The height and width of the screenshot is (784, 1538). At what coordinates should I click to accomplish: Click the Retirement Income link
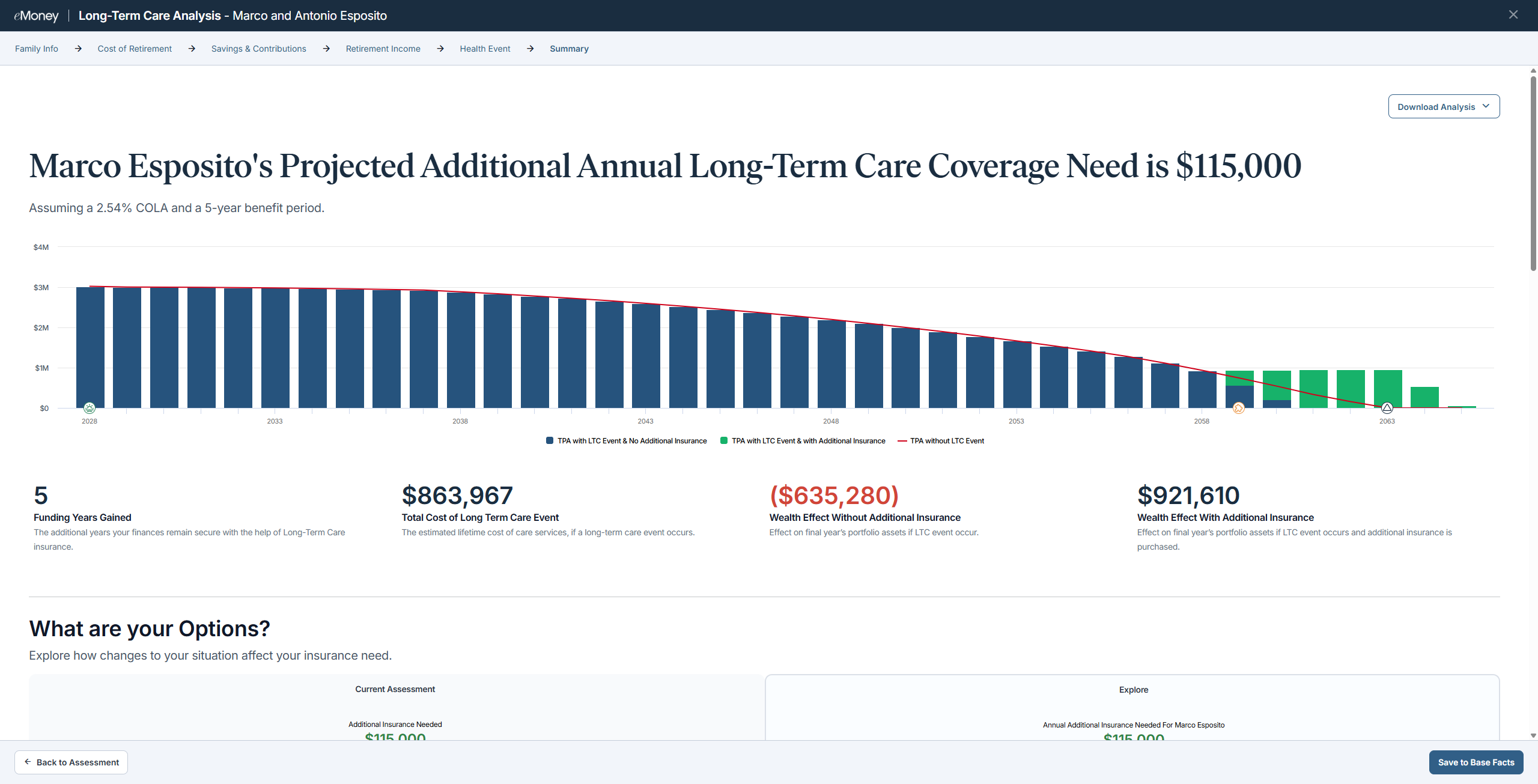[383, 49]
